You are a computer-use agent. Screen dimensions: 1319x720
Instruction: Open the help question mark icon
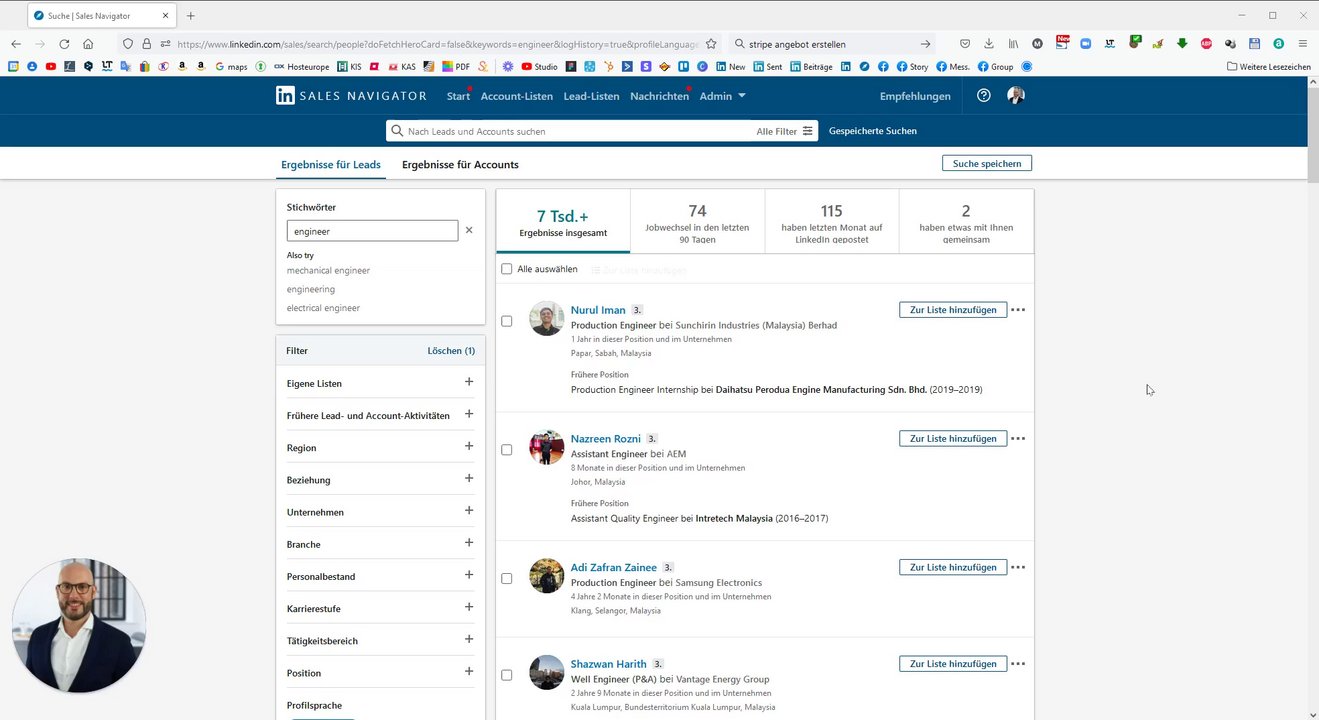983,96
